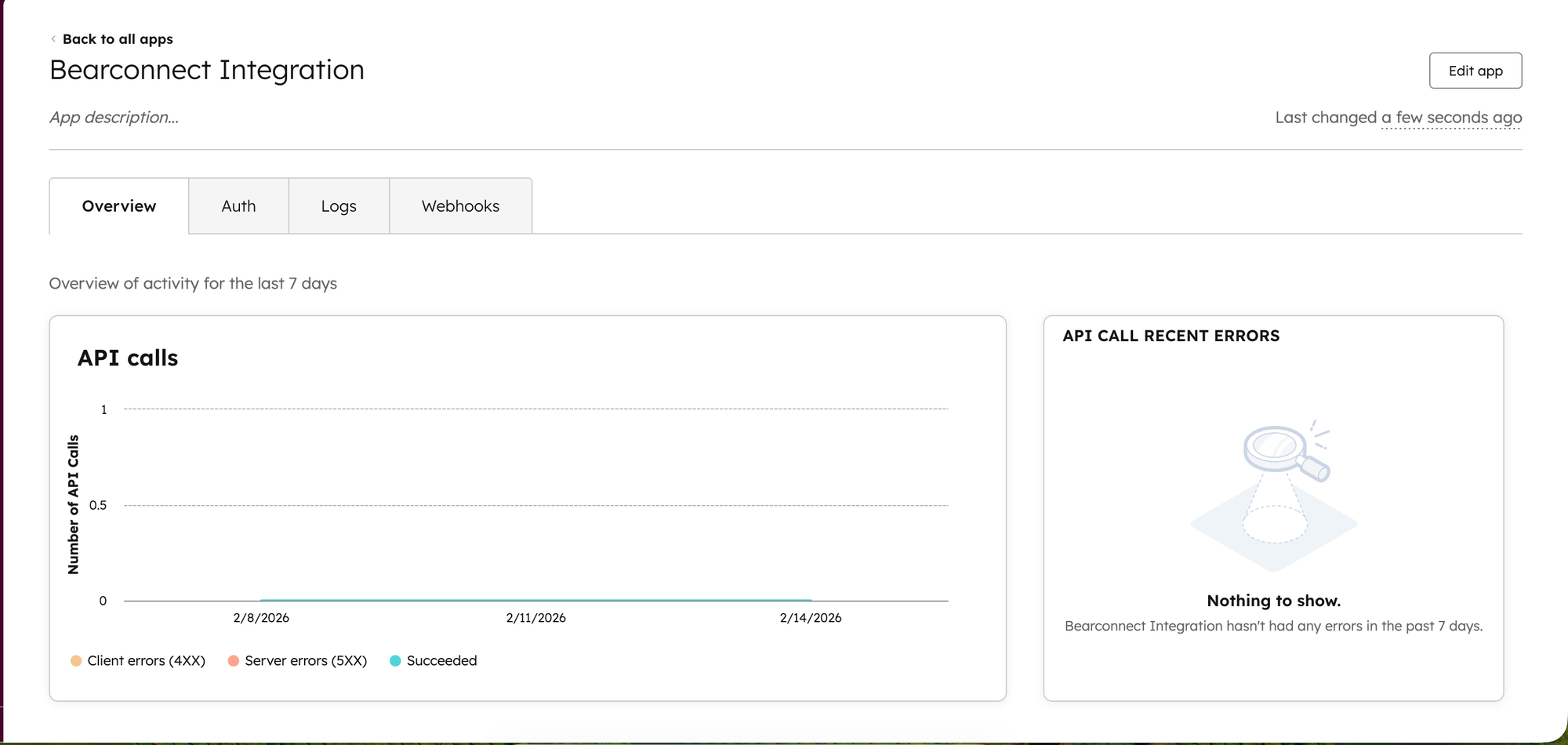The image size is (1568, 745).
Task: Toggle the Server errors (5XX) legend label
Action: [306, 661]
